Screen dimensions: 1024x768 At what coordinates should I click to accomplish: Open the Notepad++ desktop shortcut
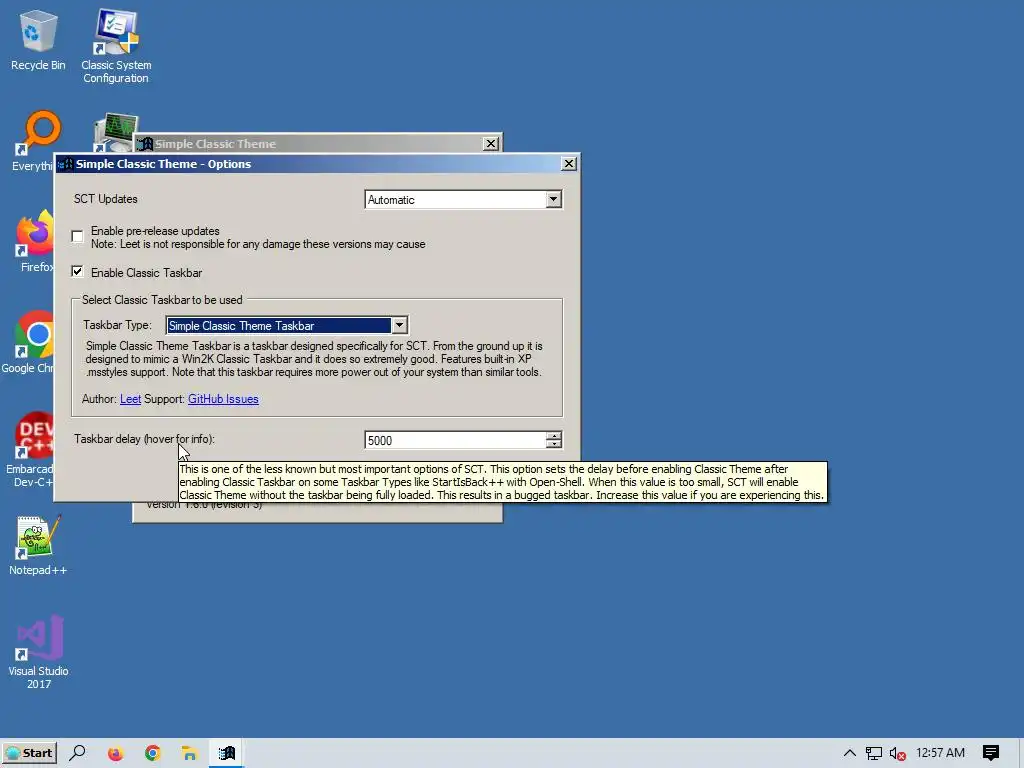(x=38, y=545)
